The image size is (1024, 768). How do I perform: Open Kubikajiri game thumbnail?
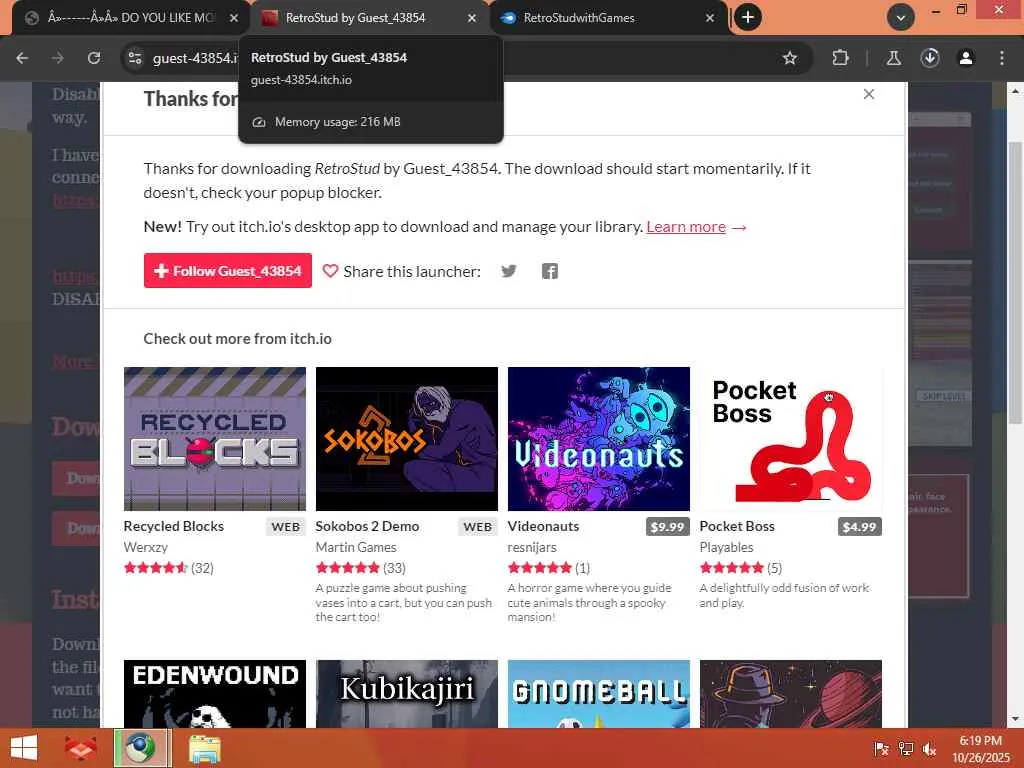click(407, 694)
